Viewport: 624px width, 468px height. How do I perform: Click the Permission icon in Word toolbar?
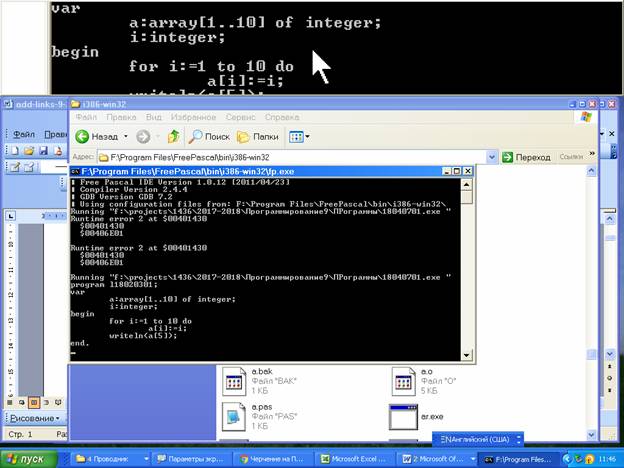58,151
